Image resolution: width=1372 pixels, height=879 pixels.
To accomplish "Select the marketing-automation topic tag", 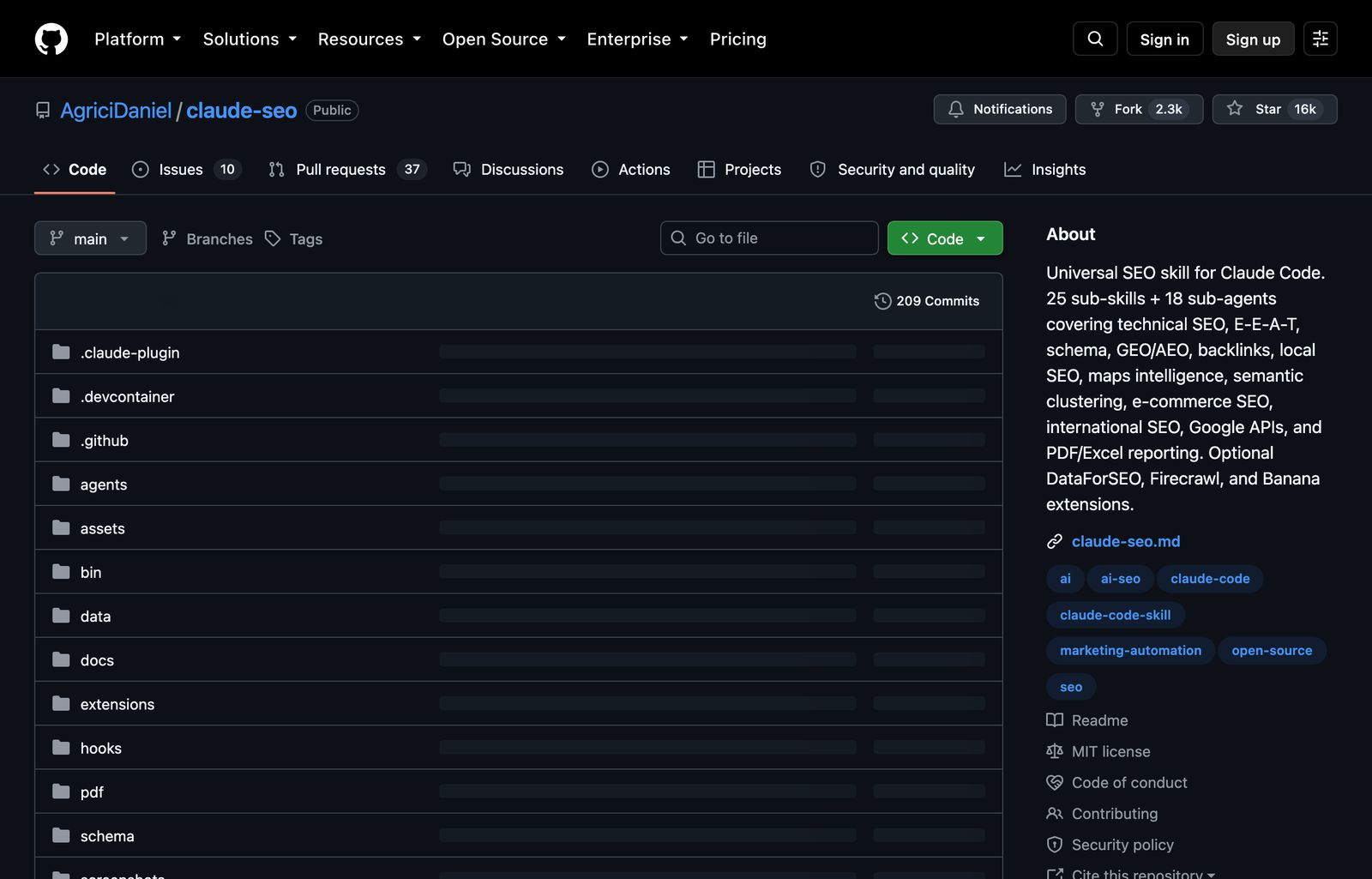I will [x=1131, y=651].
